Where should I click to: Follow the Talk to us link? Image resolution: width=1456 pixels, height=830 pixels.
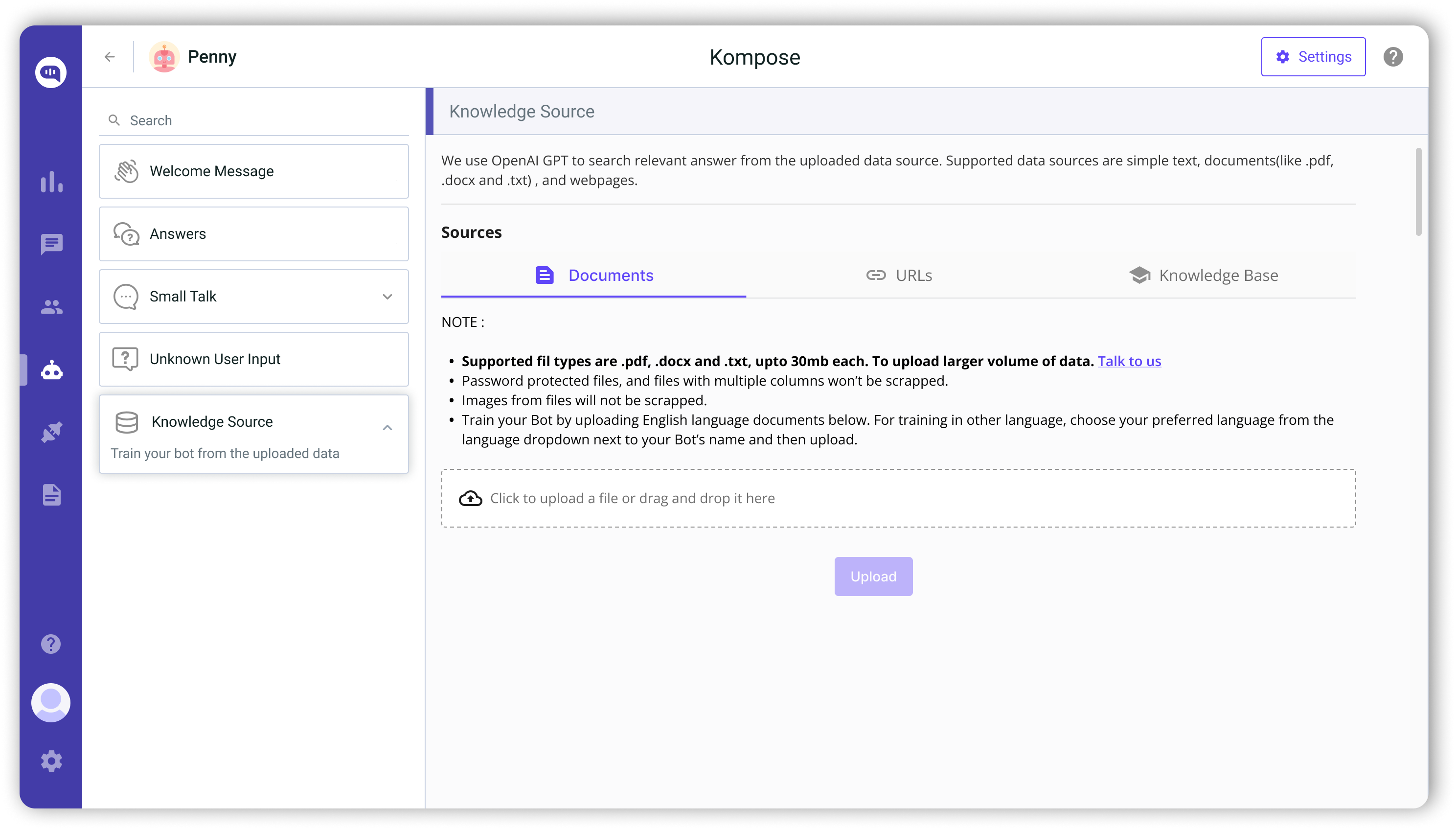[x=1129, y=360]
